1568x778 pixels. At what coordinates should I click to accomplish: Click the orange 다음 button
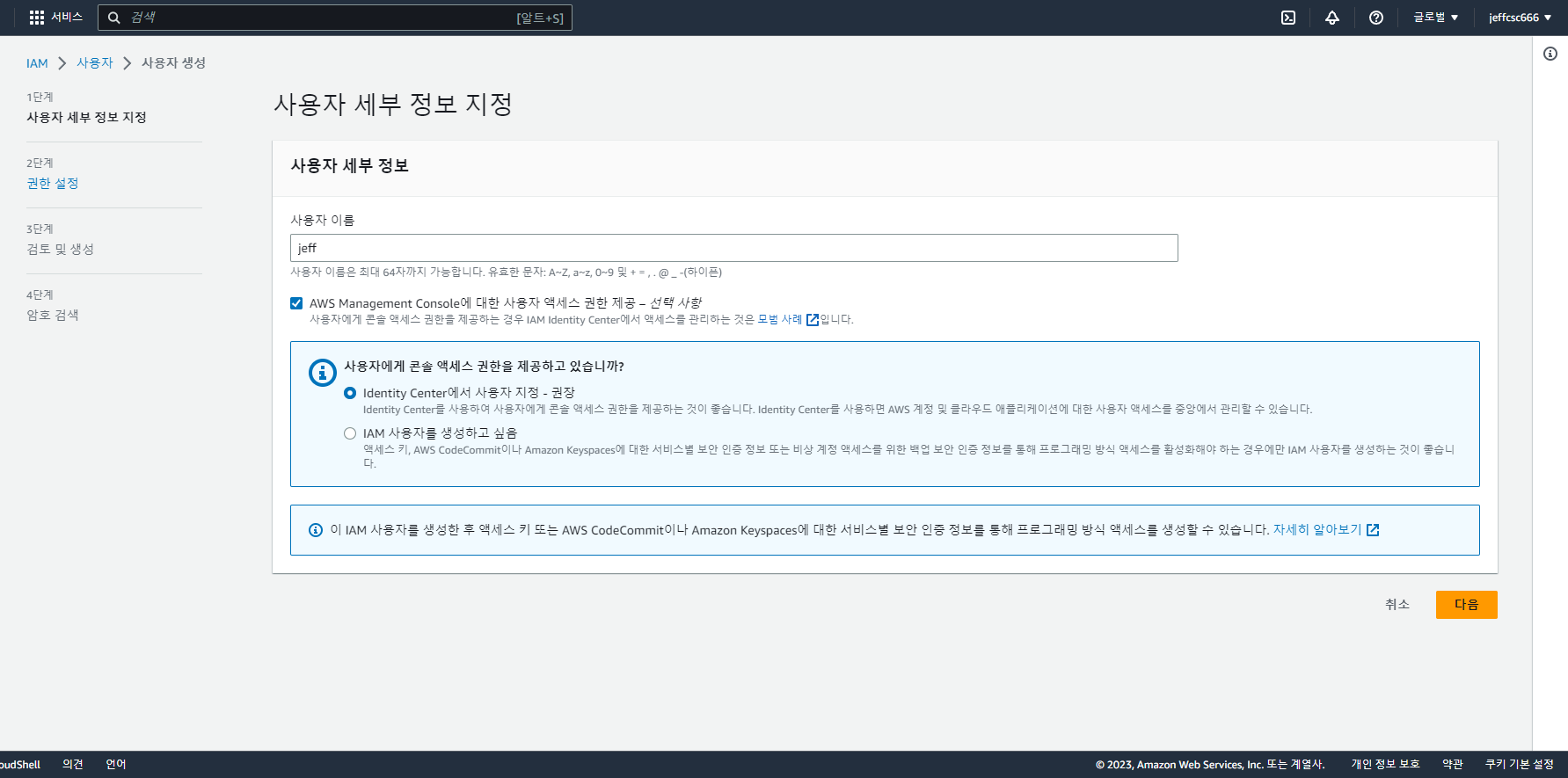tap(1466, 605)
